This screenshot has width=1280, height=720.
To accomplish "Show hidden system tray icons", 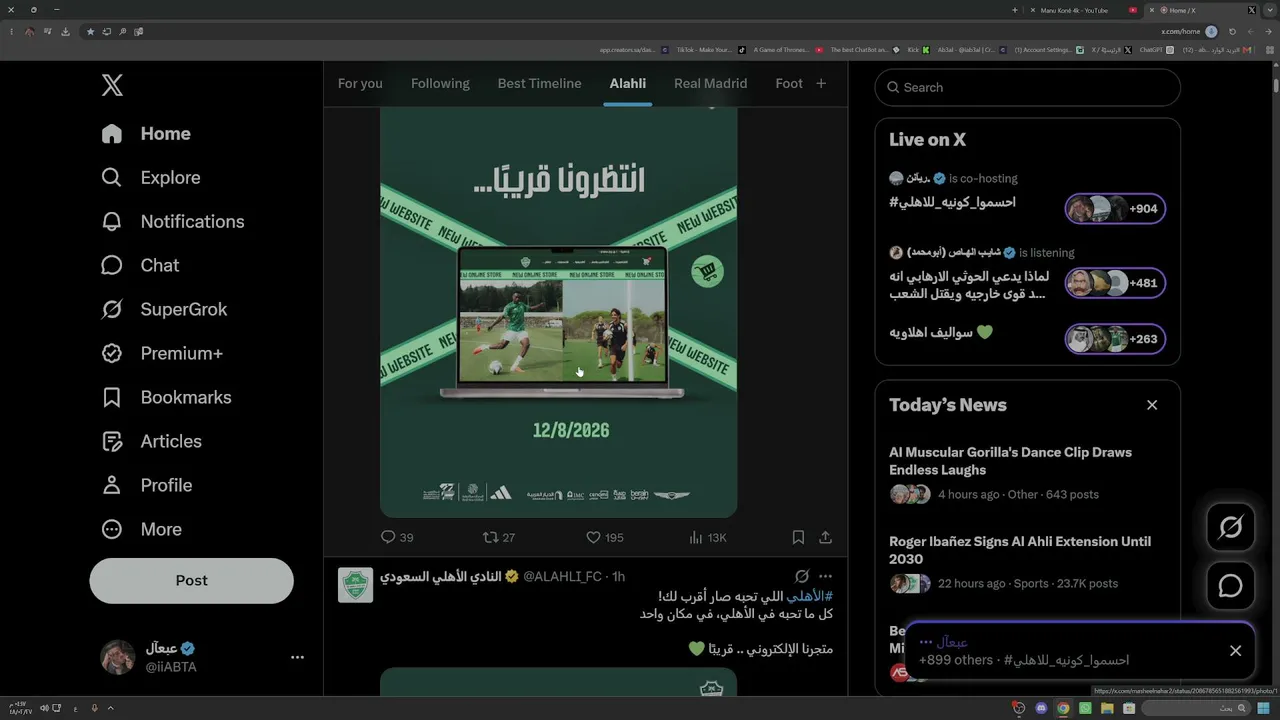I will tap(110, 709).
